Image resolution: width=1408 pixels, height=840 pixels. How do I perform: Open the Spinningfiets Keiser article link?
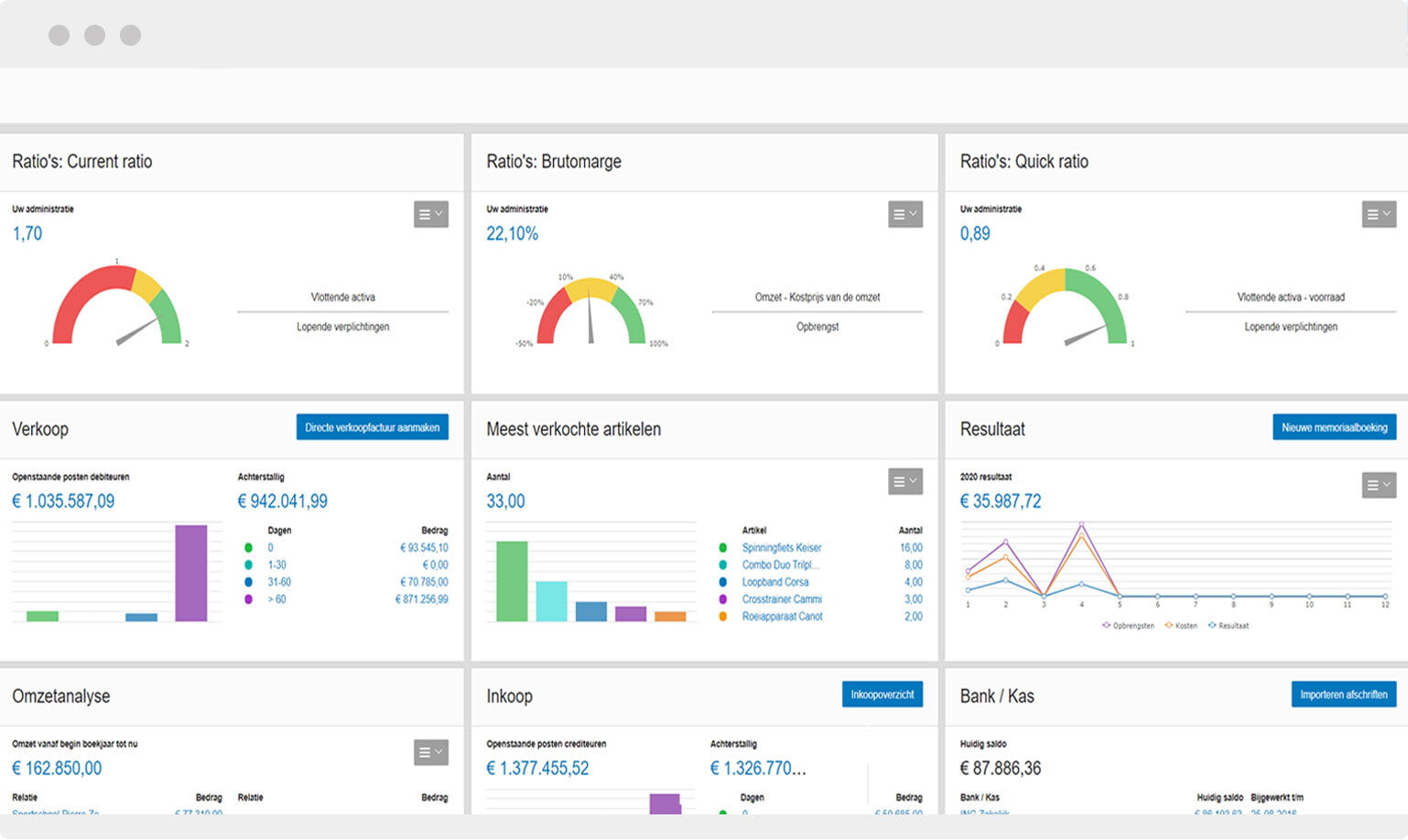tap(782, 547)
